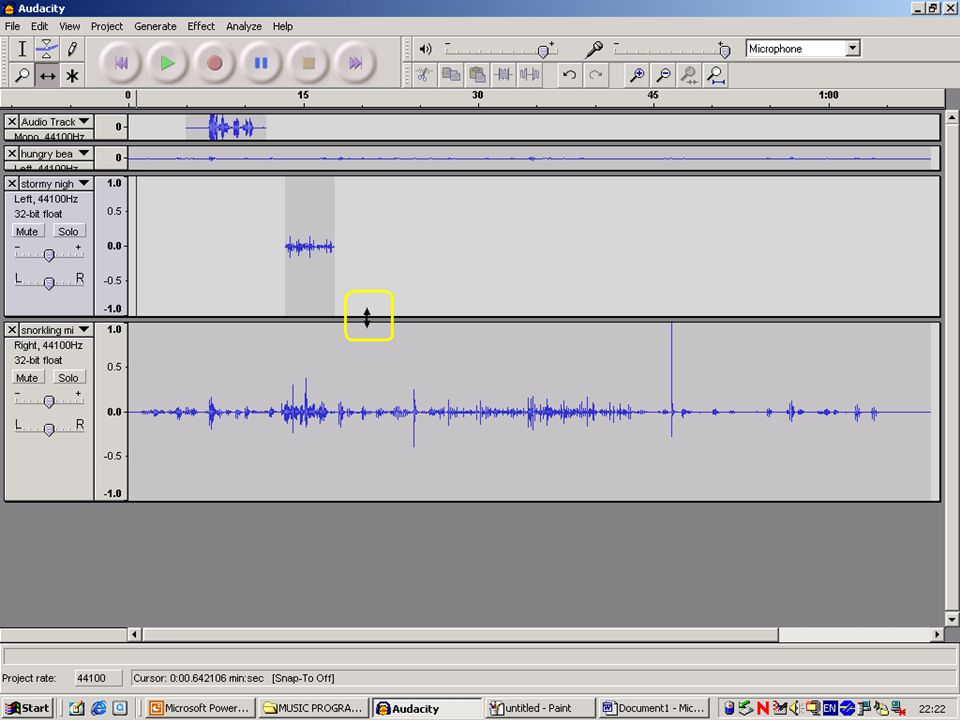Click the Cut scissors icon
The image size is (960, 720).
tap(424, 75)
